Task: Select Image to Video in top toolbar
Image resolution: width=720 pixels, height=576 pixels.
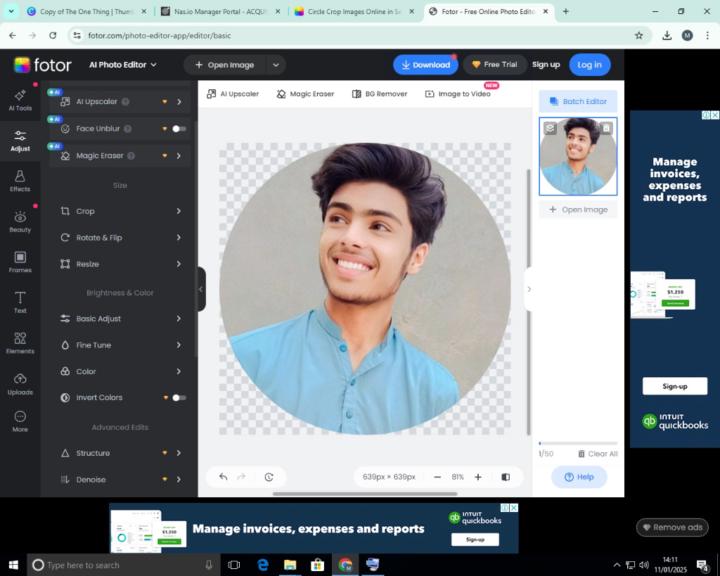Action: 458,94
